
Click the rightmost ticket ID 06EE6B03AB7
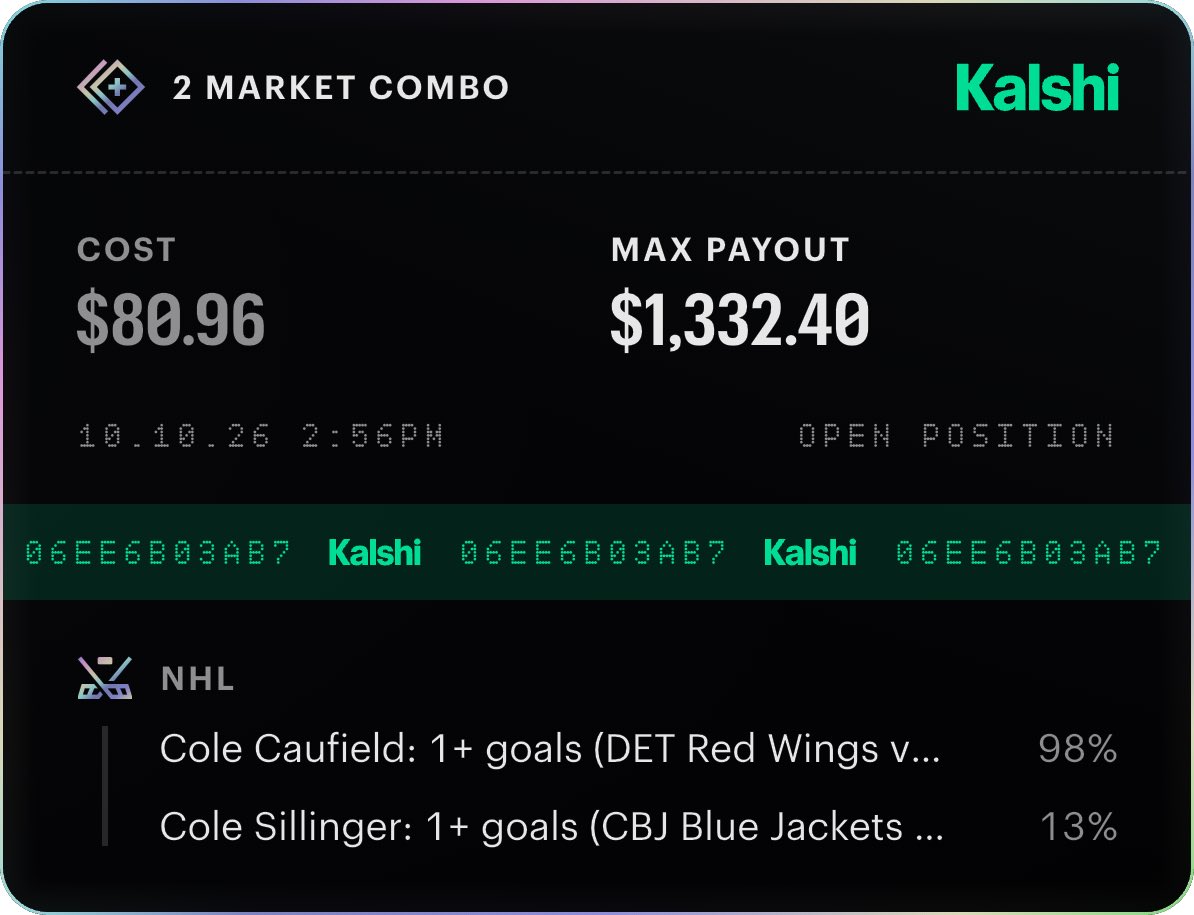click(1029, 553)
